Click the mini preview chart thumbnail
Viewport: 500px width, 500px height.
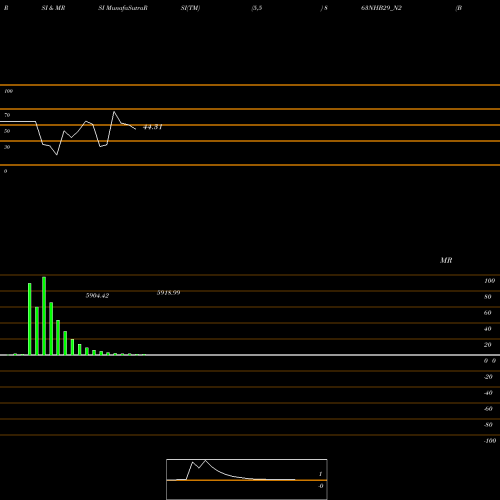click(x=247, y=479)
